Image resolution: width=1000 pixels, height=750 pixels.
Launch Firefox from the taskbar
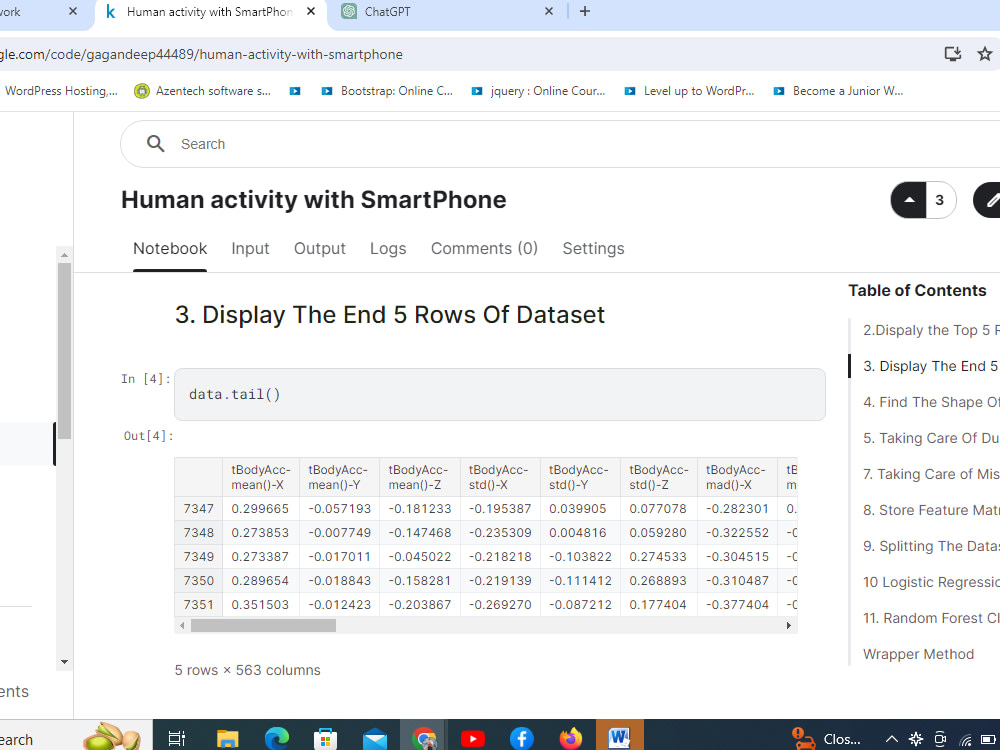pyautogui.click(x=571, y=739)
